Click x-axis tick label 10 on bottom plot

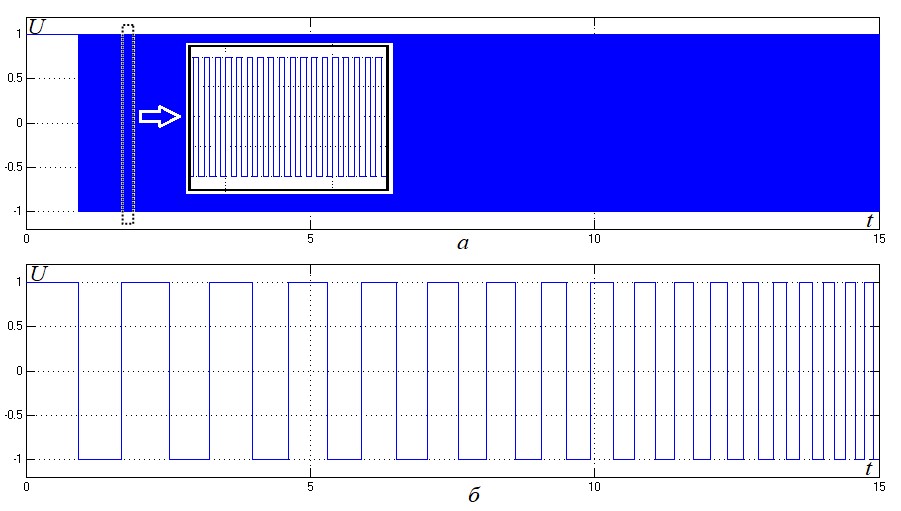(594, 487)
